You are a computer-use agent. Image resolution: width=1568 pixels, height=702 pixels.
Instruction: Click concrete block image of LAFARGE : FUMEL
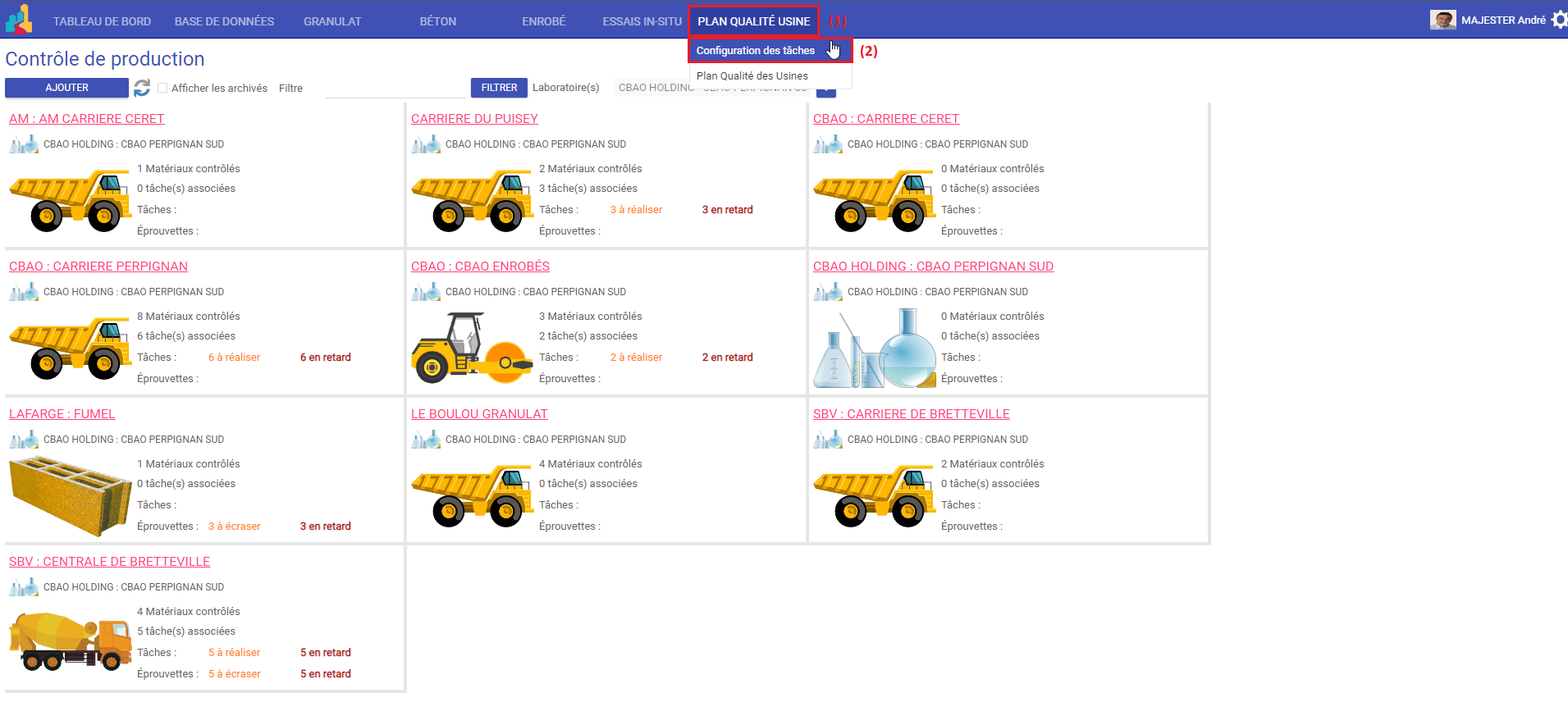[x=71, y=497]
